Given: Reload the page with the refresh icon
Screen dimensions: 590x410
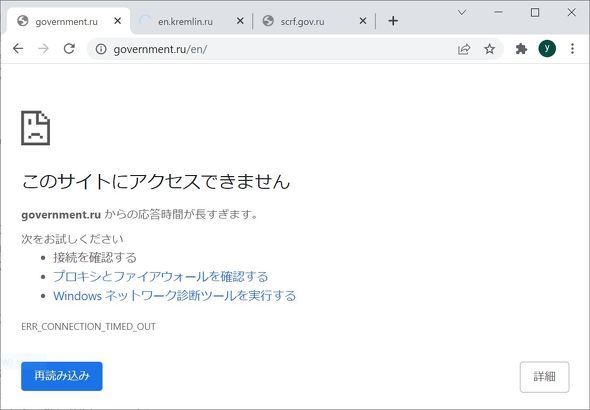Looking at the screenshot, I should coord(69,49).
